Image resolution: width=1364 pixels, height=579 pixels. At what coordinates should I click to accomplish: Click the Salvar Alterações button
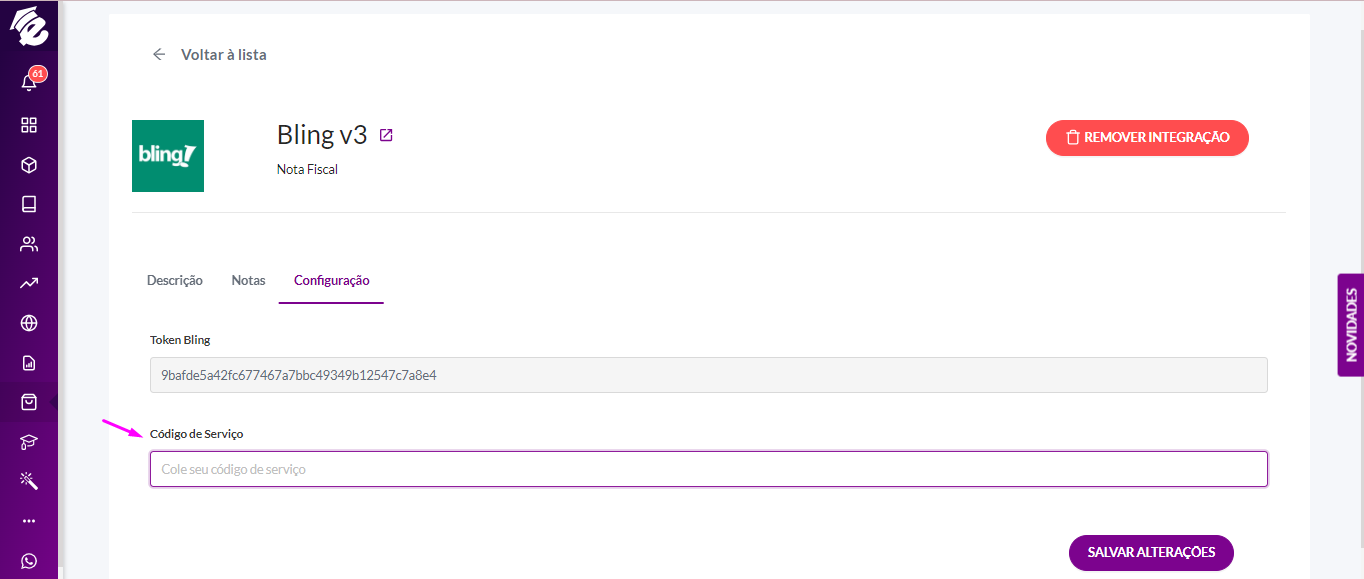pyautogui.click(x=1151, y=552)
